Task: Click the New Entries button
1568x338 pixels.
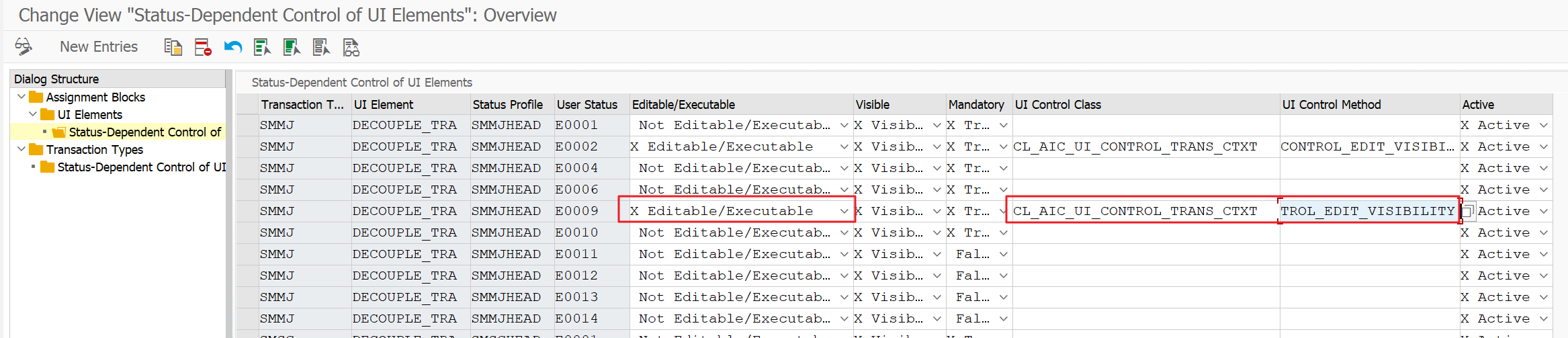Action: (x=99, y=46)
